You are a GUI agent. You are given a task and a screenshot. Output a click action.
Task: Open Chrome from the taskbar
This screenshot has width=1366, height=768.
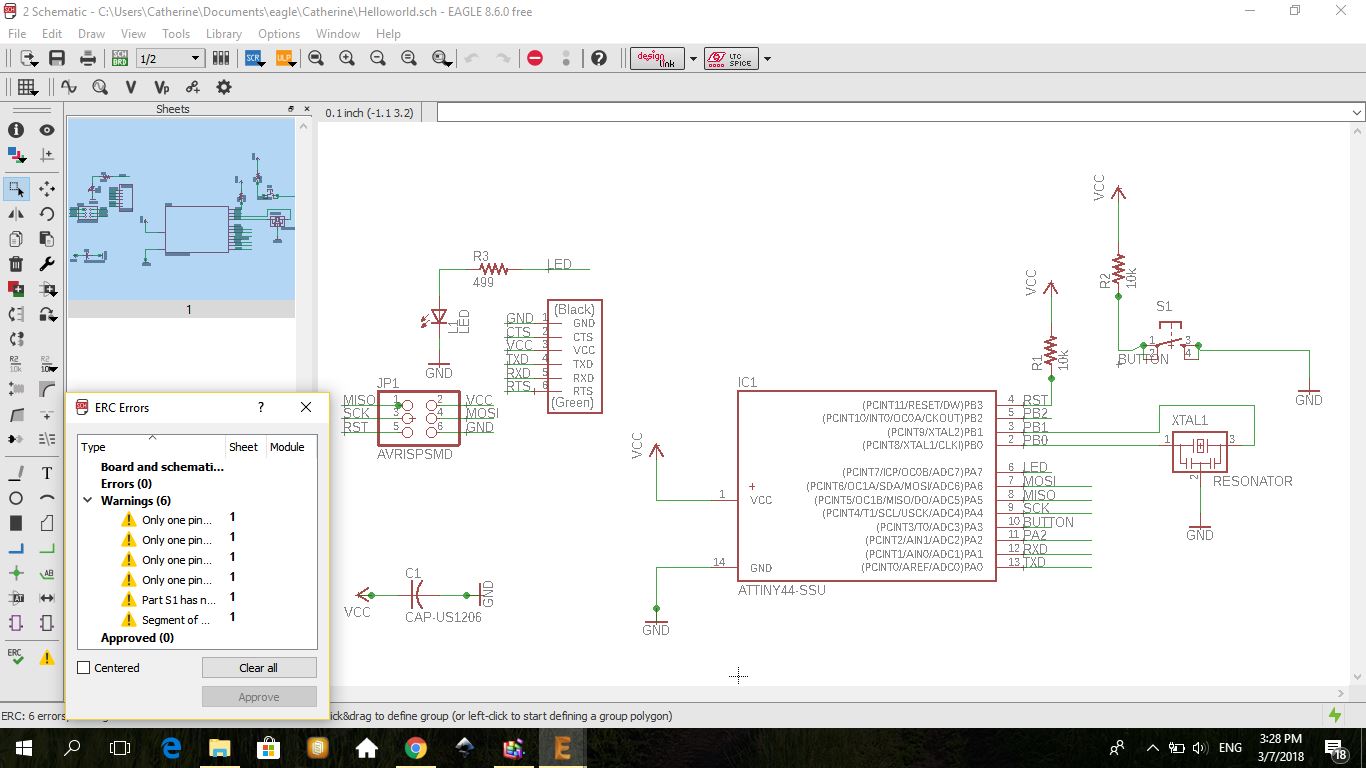click(416, 747)
